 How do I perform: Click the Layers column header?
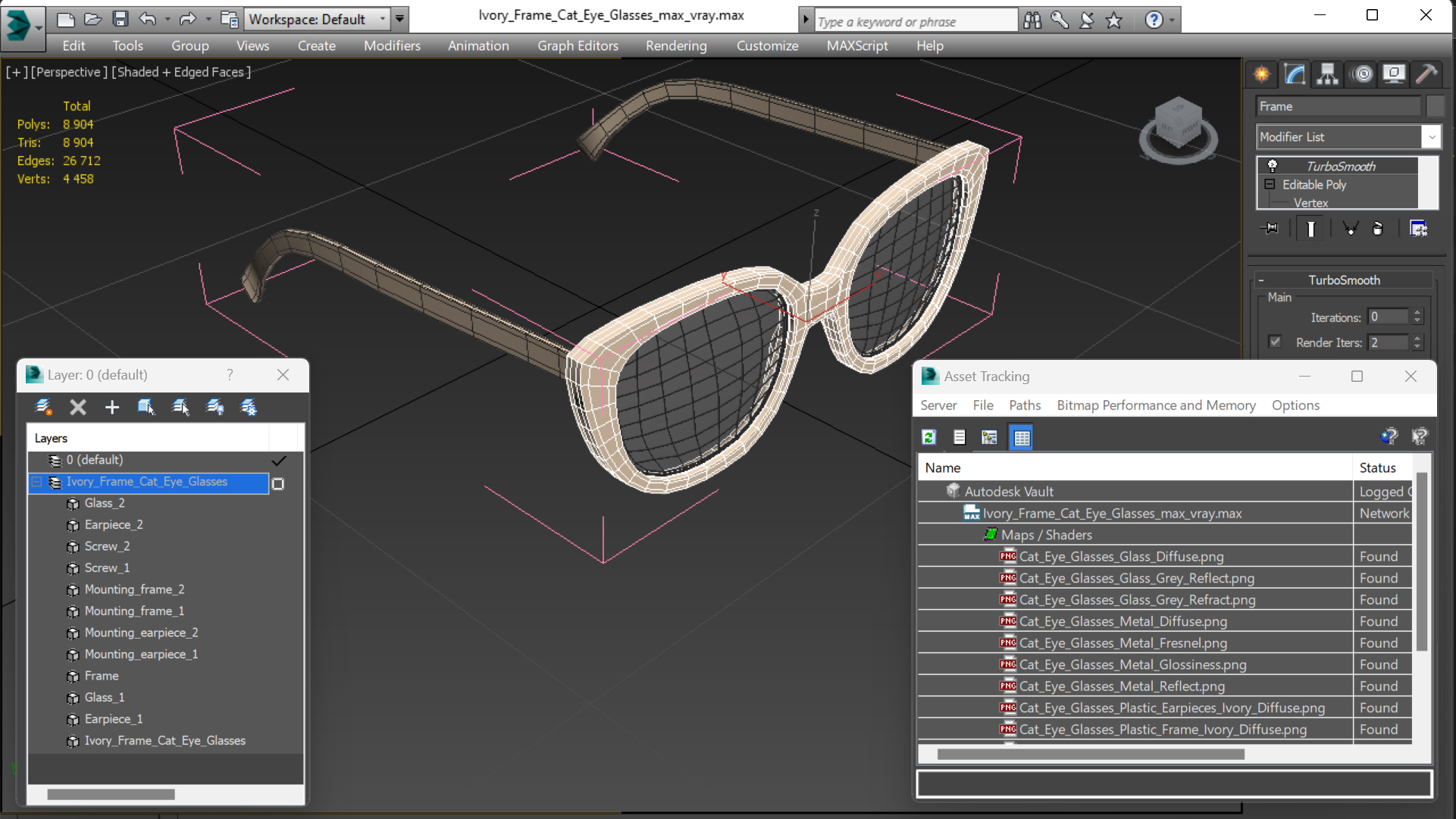pos(148,439)
